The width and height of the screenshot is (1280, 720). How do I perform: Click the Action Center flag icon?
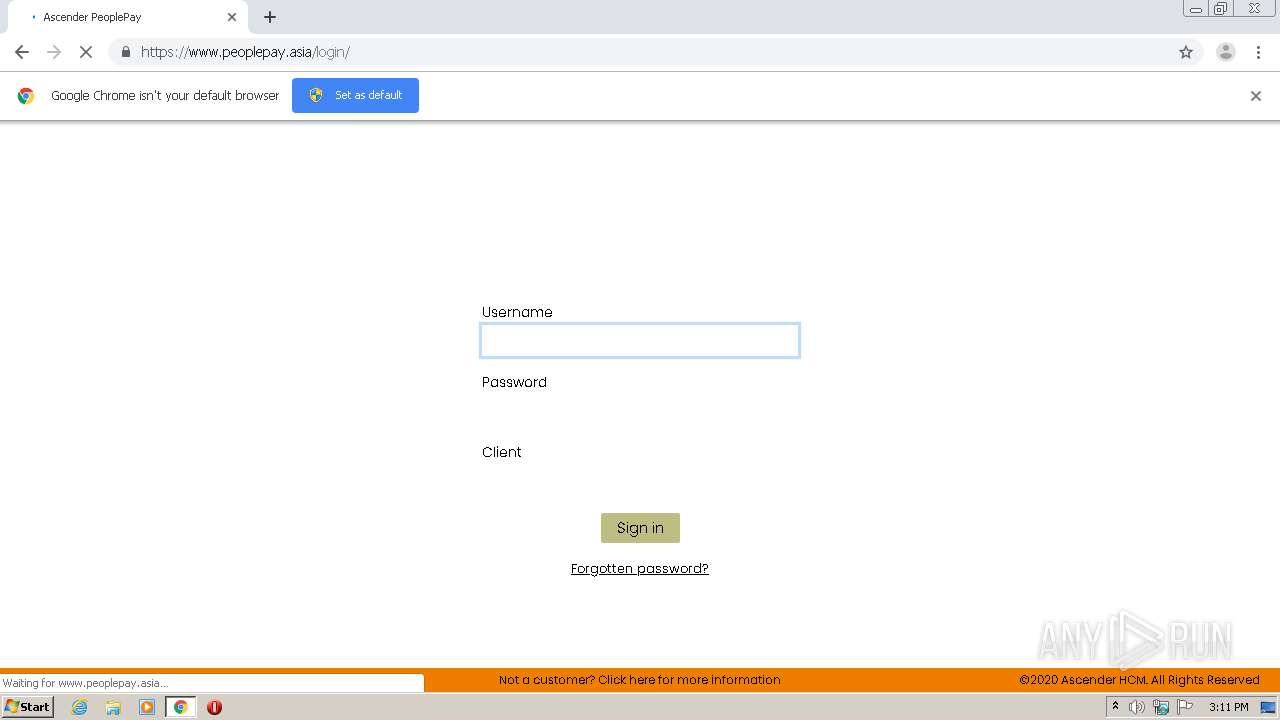pos(1185,707)
